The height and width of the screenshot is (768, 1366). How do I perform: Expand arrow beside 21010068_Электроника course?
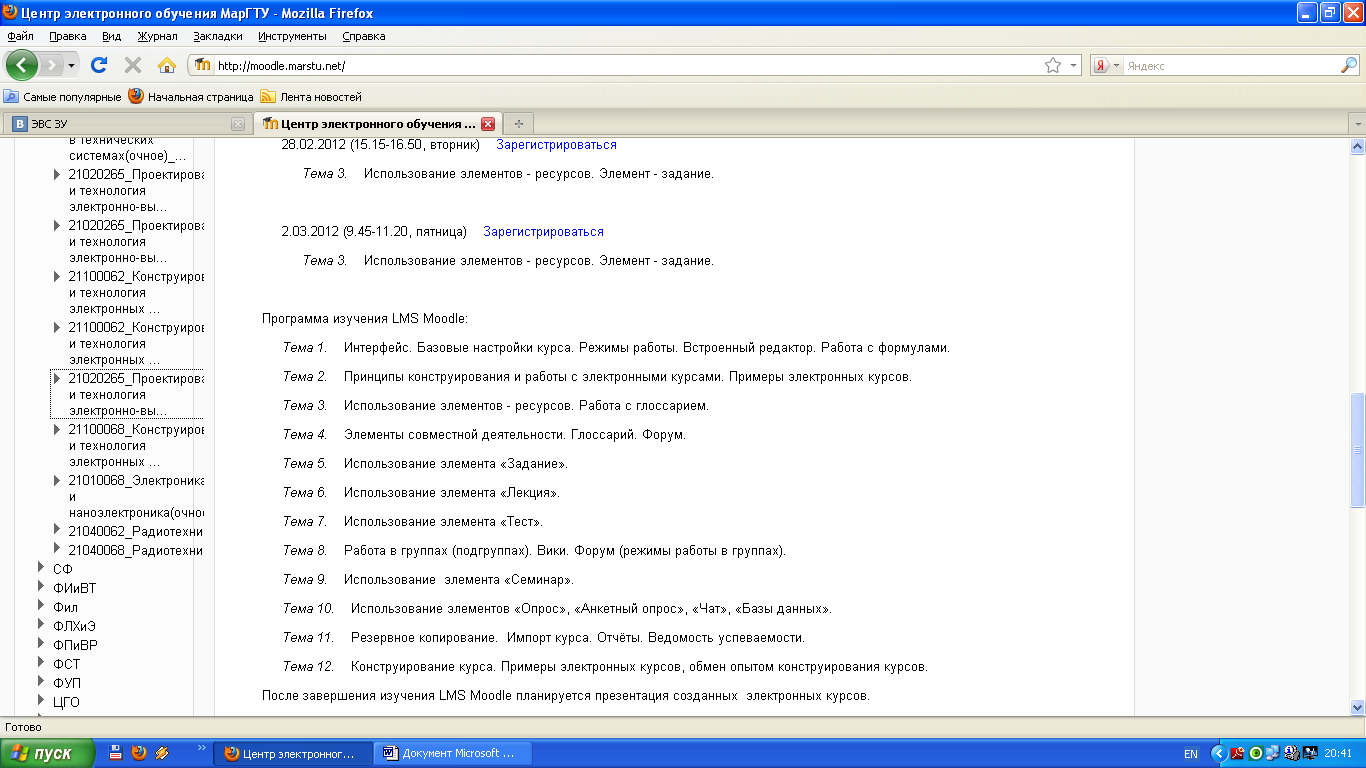click(57, 480)
